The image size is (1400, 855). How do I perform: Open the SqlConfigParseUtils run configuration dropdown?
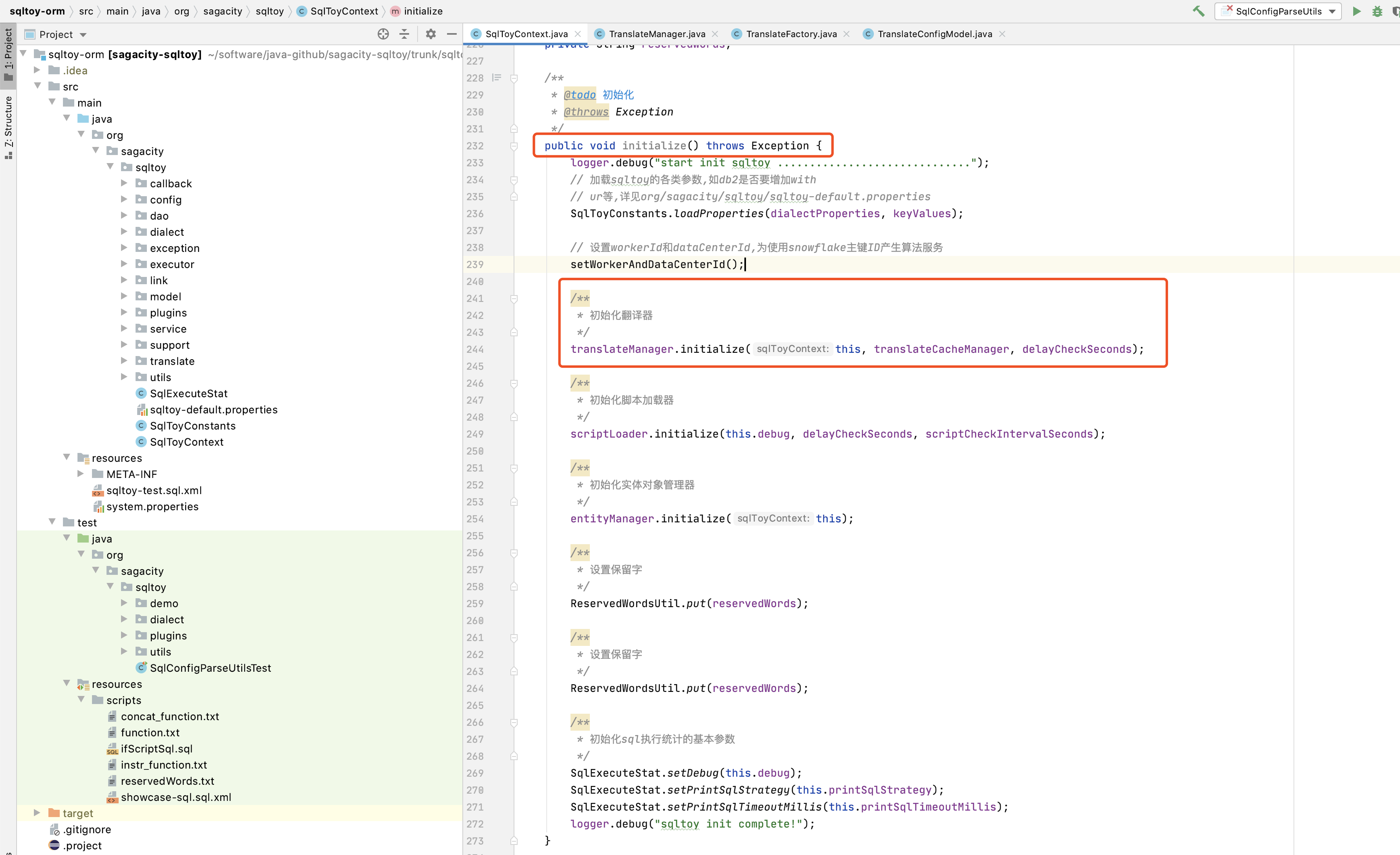coord(1279,11)
